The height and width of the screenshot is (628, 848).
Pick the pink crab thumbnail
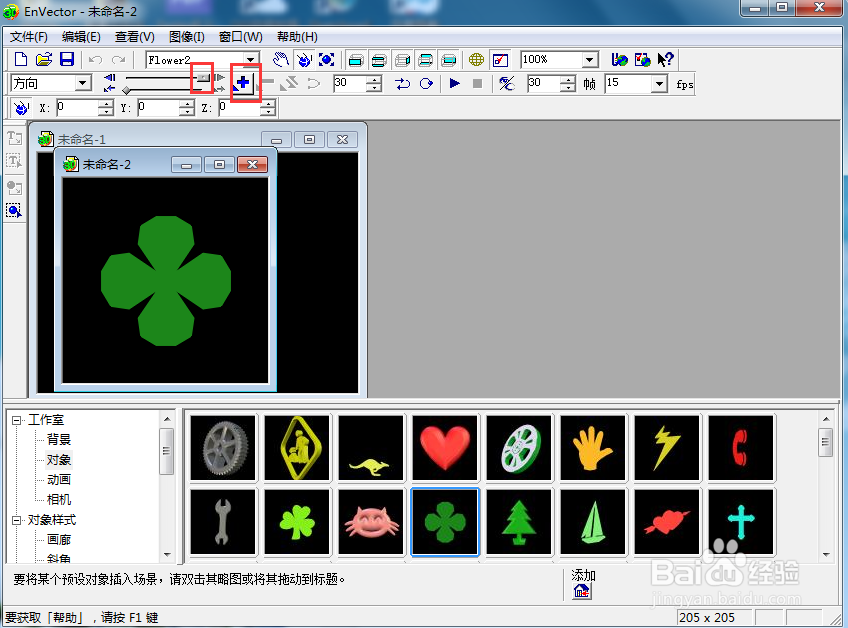tap(371, 522)
